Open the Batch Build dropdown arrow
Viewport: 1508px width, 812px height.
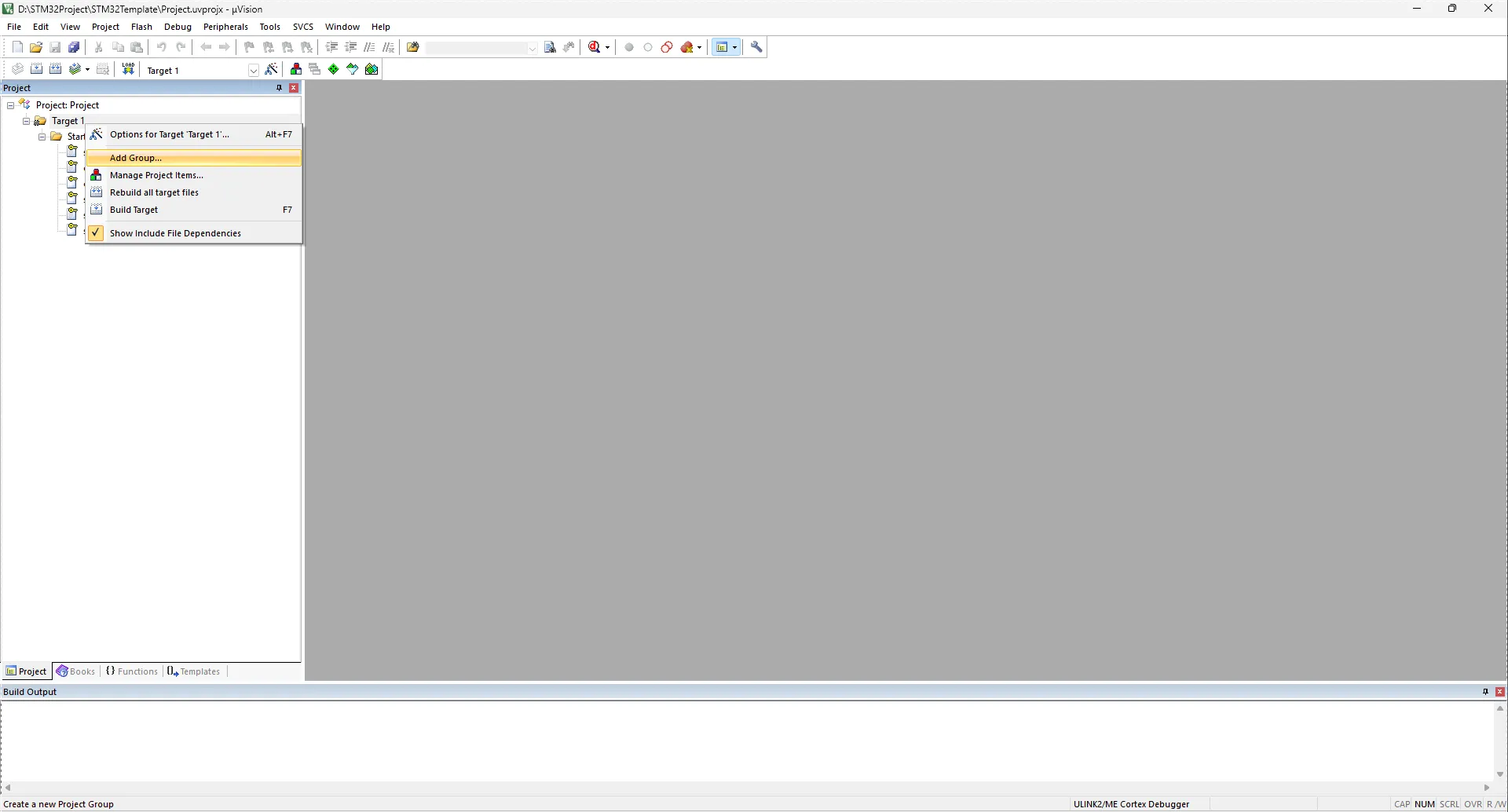pos(87,69)
